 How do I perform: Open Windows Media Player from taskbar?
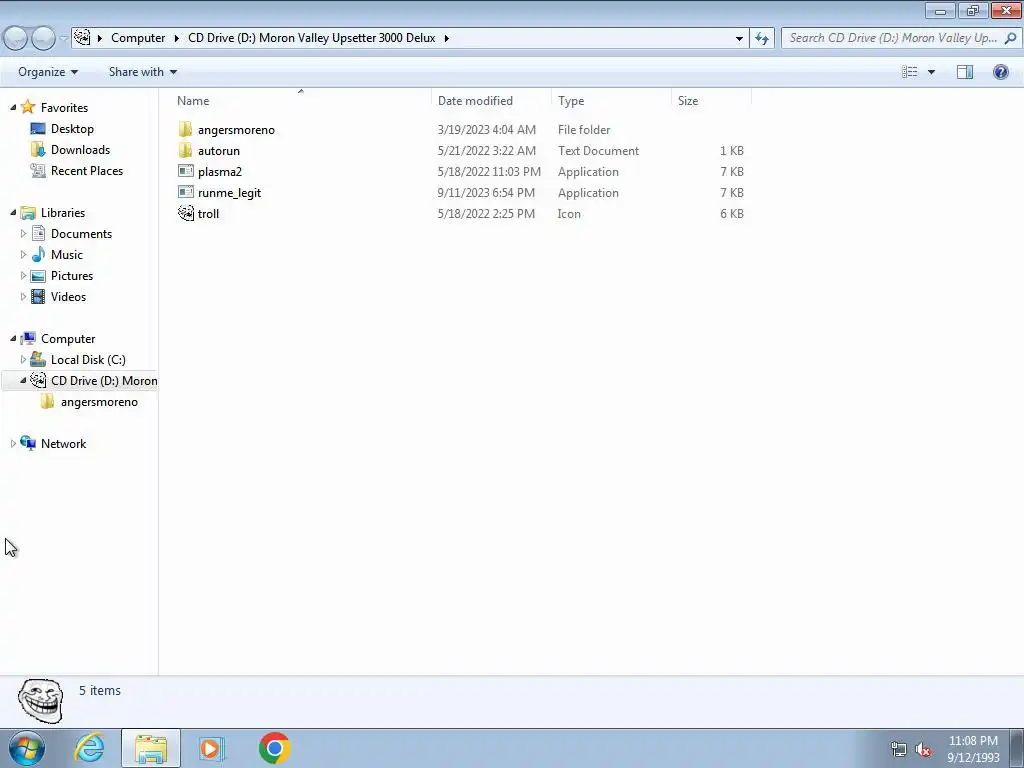click(x=212, y=748)
